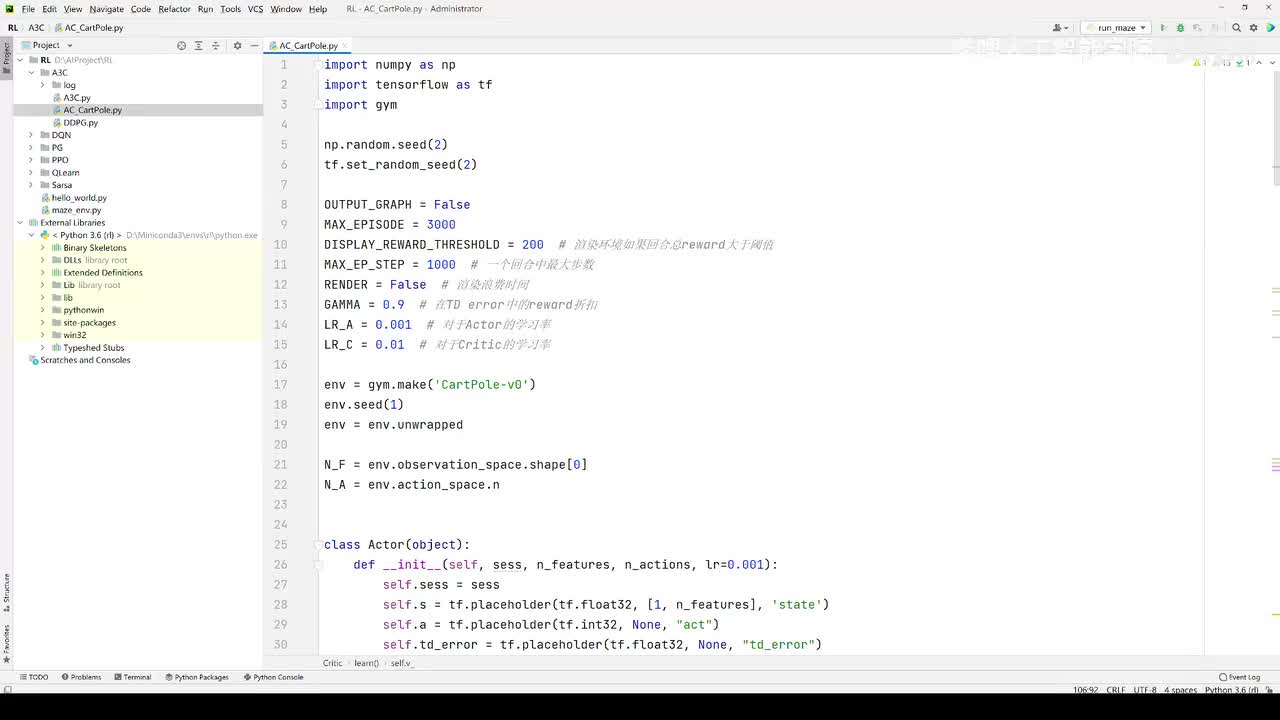Image resolution: width=1280 pixels, height=720 pixels.
Task: Click the learn() breadcrumb below editor
Action: pyautogui.click(x=366, y=663)
